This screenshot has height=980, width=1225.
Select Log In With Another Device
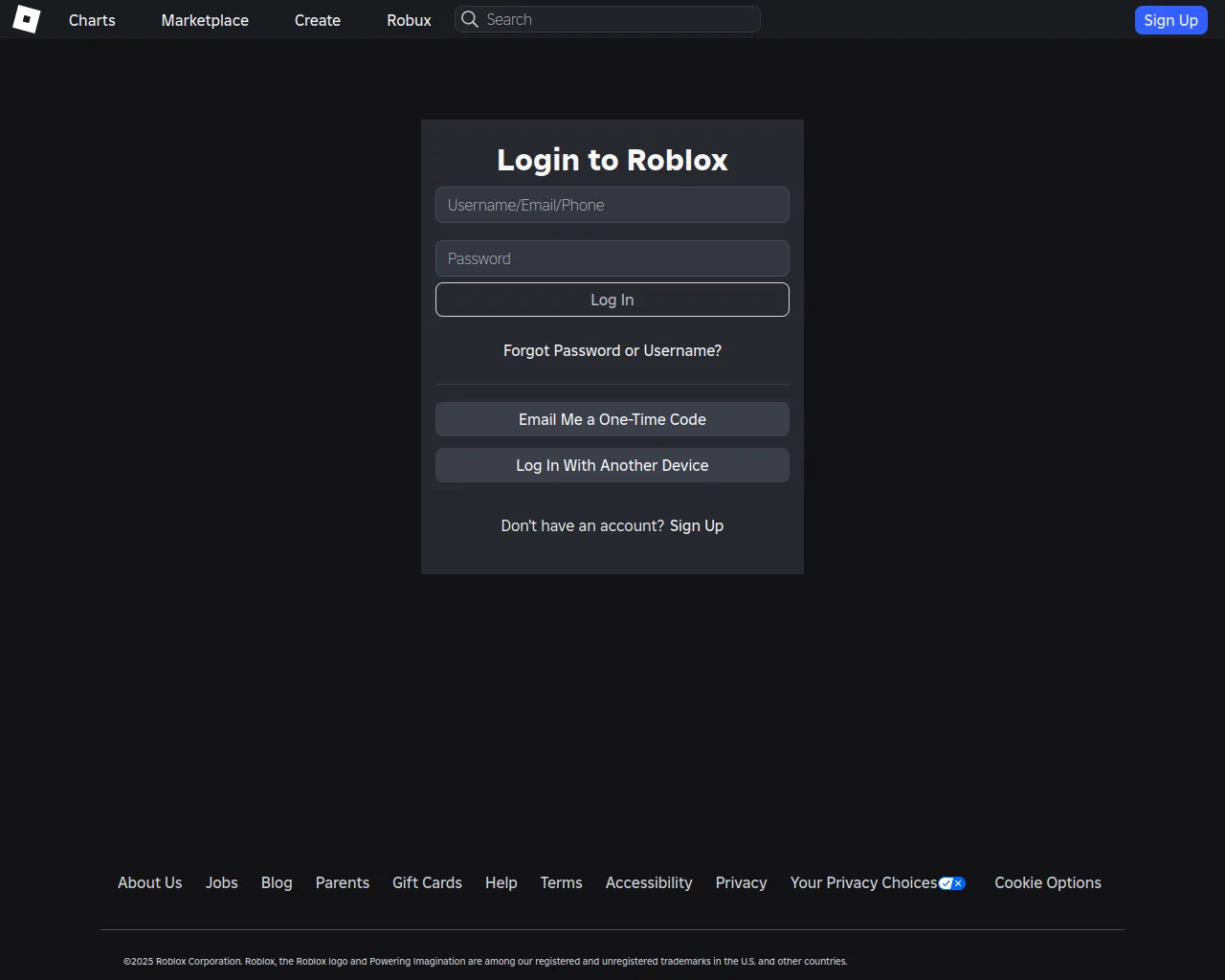612,465
